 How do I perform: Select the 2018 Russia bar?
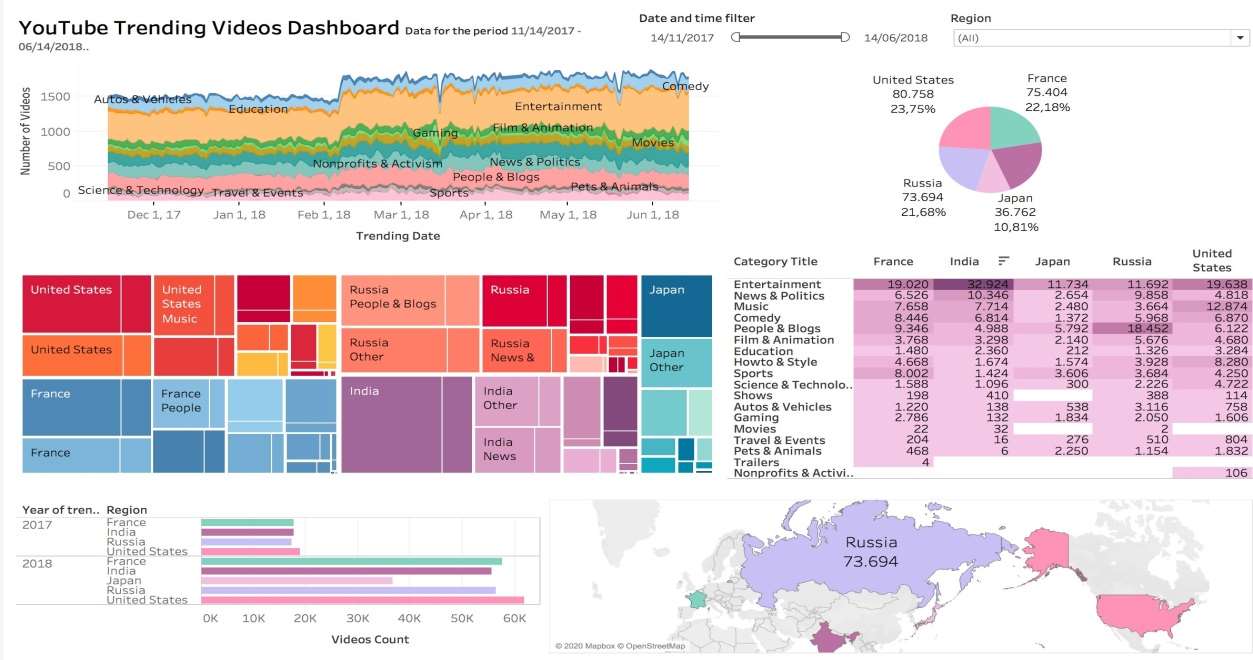(x=348, y=591)
